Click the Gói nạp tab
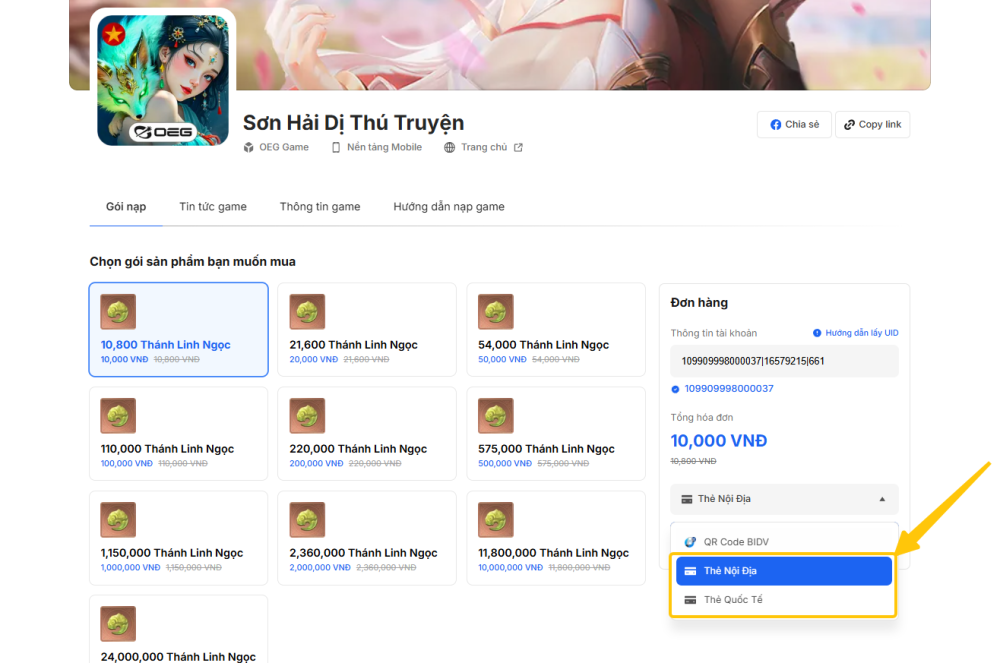This screenshot has width=1000, height=663. 126,207
